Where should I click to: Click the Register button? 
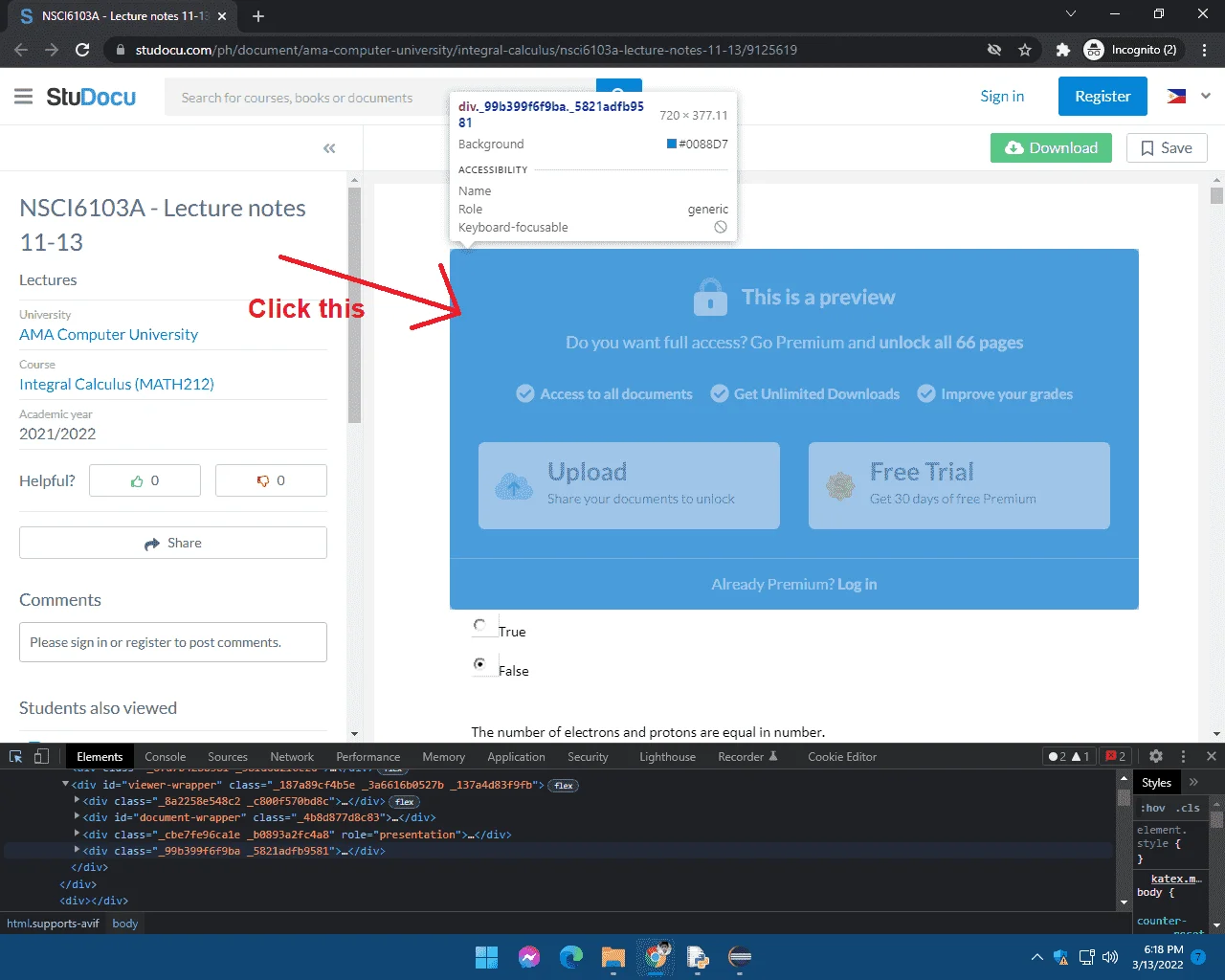(x=1102, y=97)
